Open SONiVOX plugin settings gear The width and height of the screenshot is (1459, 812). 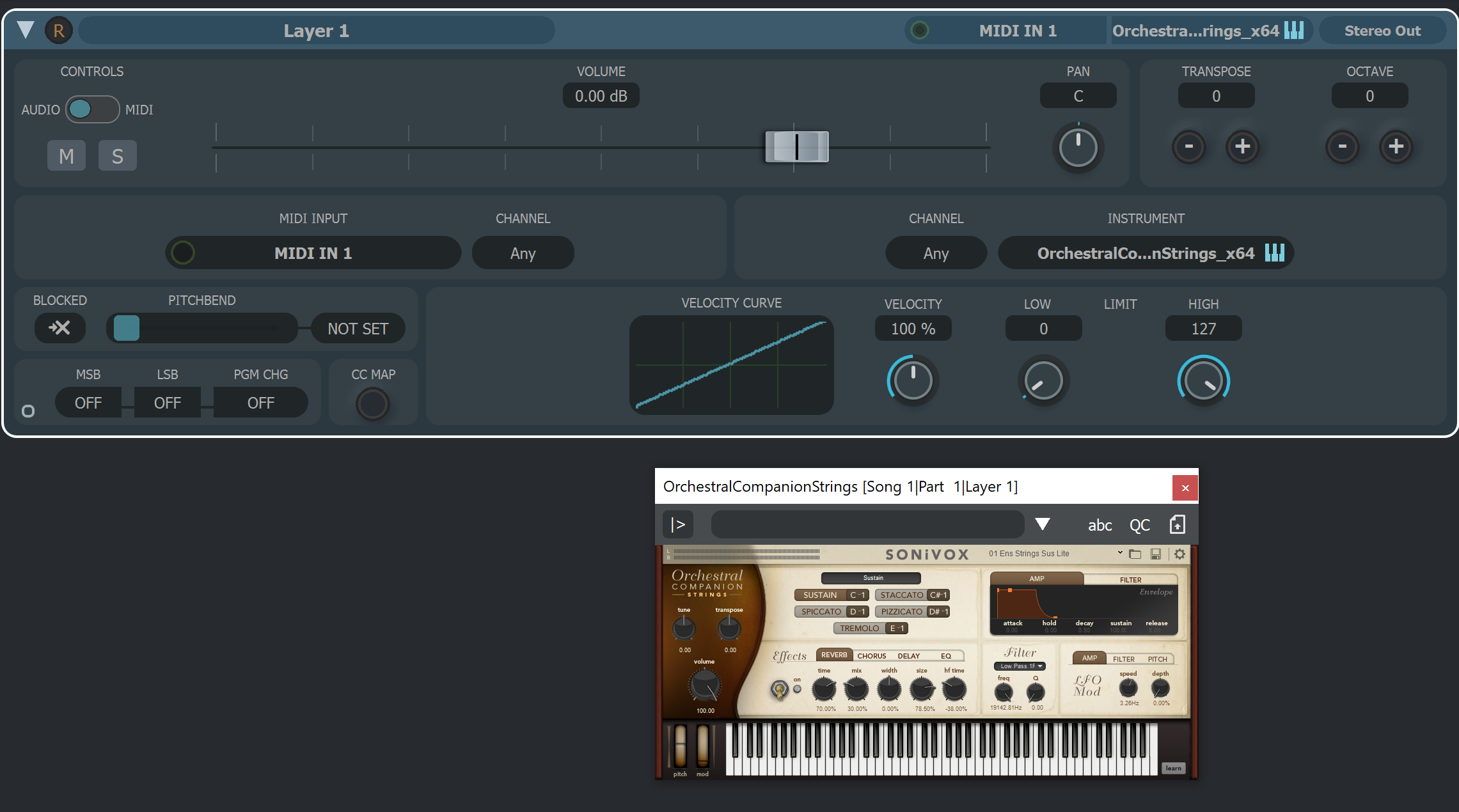[x=1179, y=554]
